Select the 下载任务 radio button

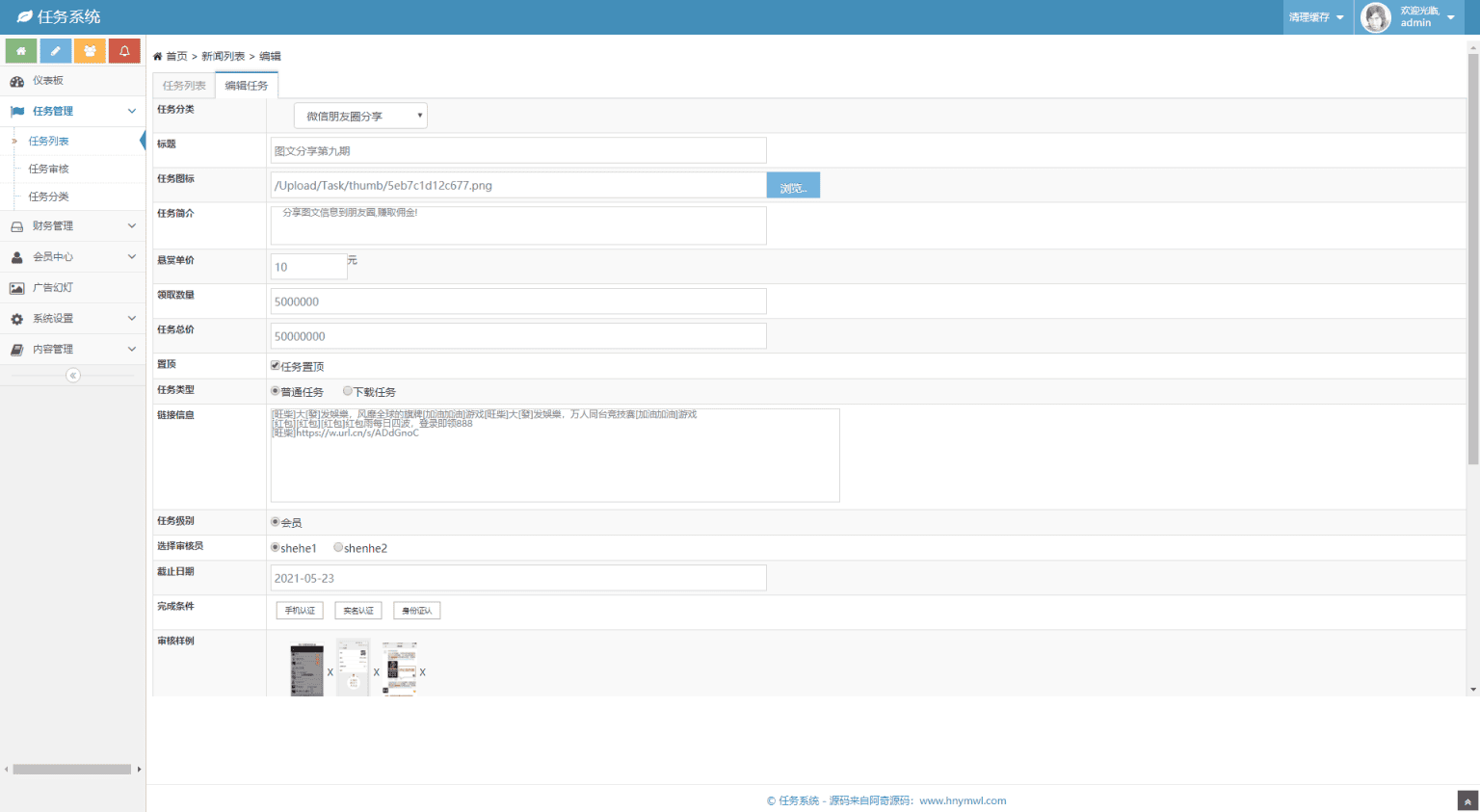[x=348, y=391]
